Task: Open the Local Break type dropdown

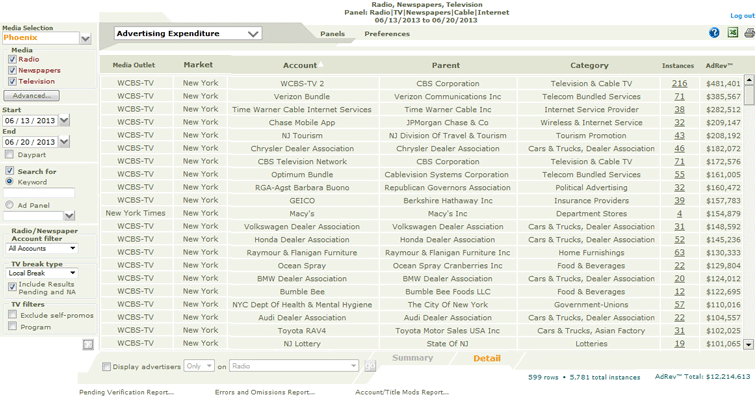Action: point(42,273)
